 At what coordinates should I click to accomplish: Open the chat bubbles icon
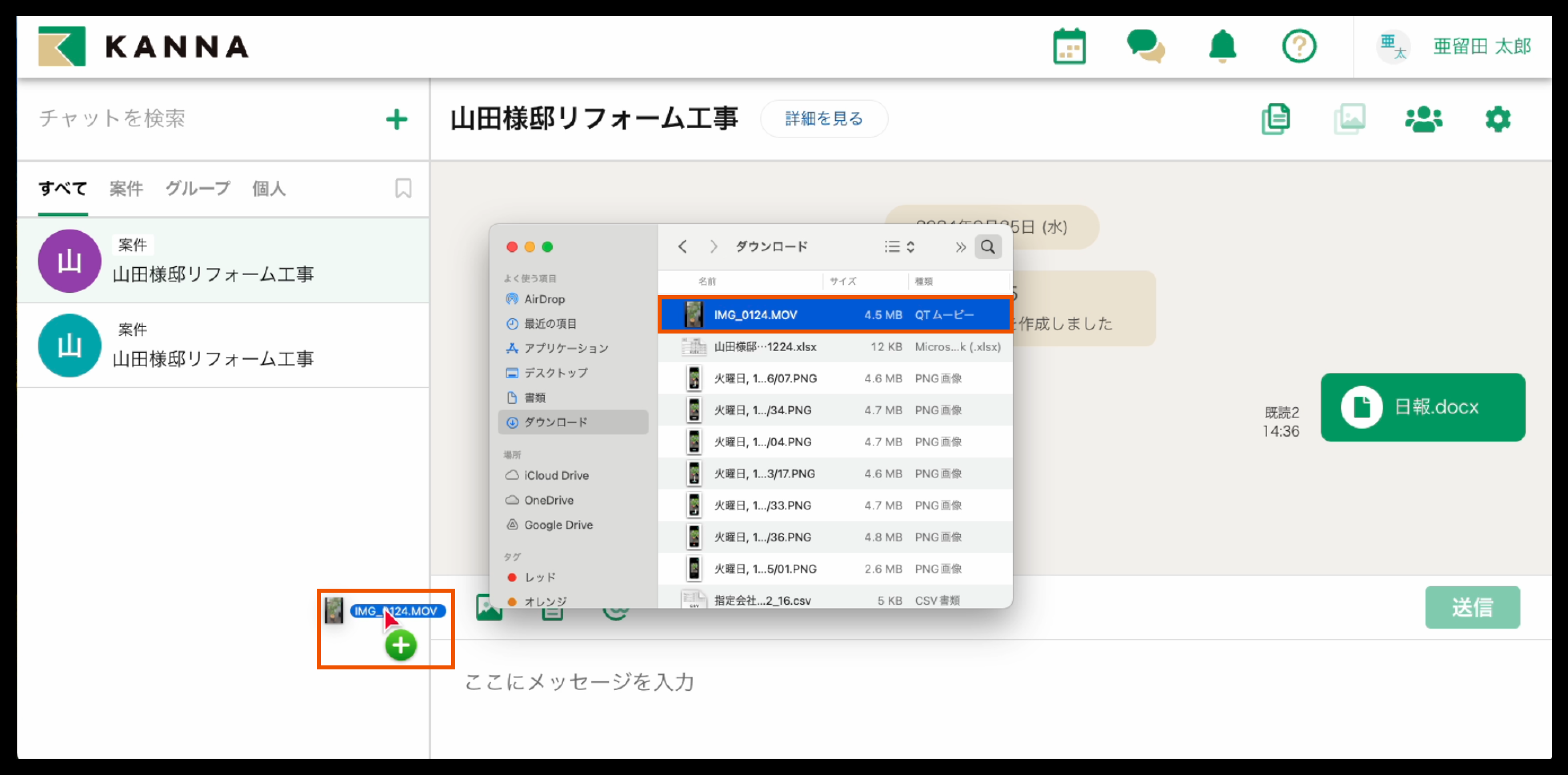coord(1145,47)
